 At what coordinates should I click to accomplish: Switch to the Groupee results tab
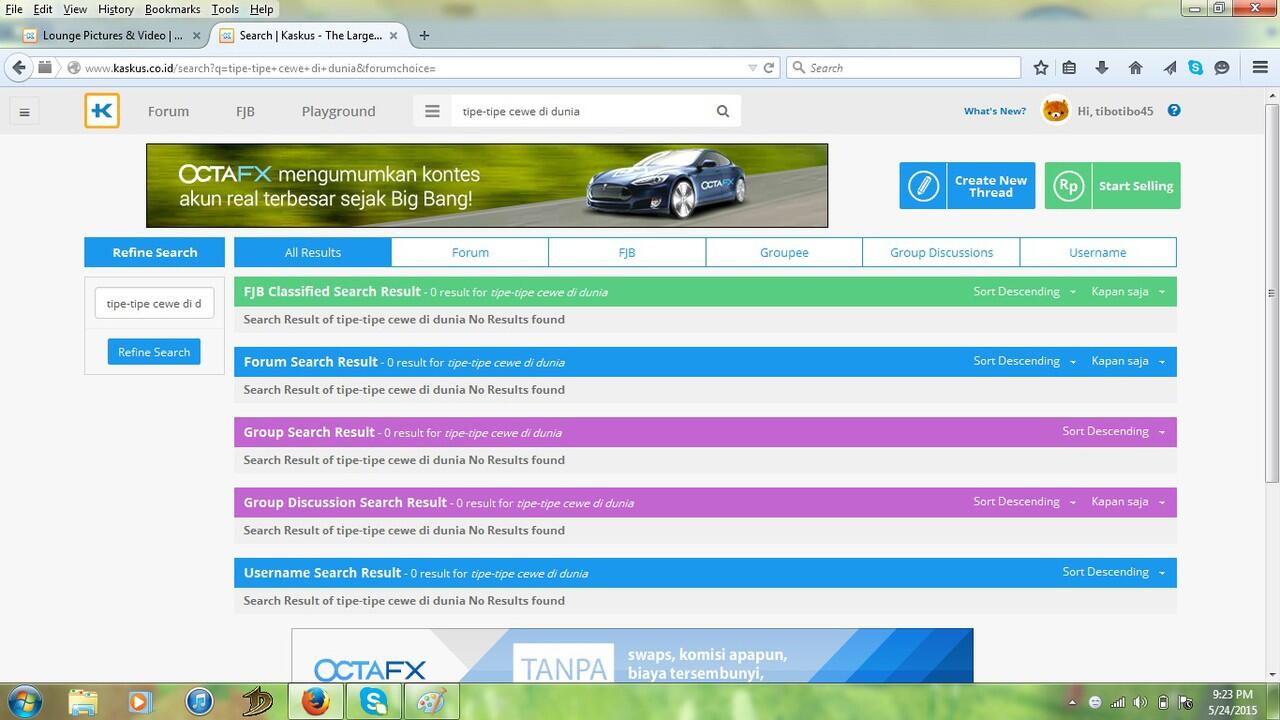pyautogui.click(x=784, y=252)
